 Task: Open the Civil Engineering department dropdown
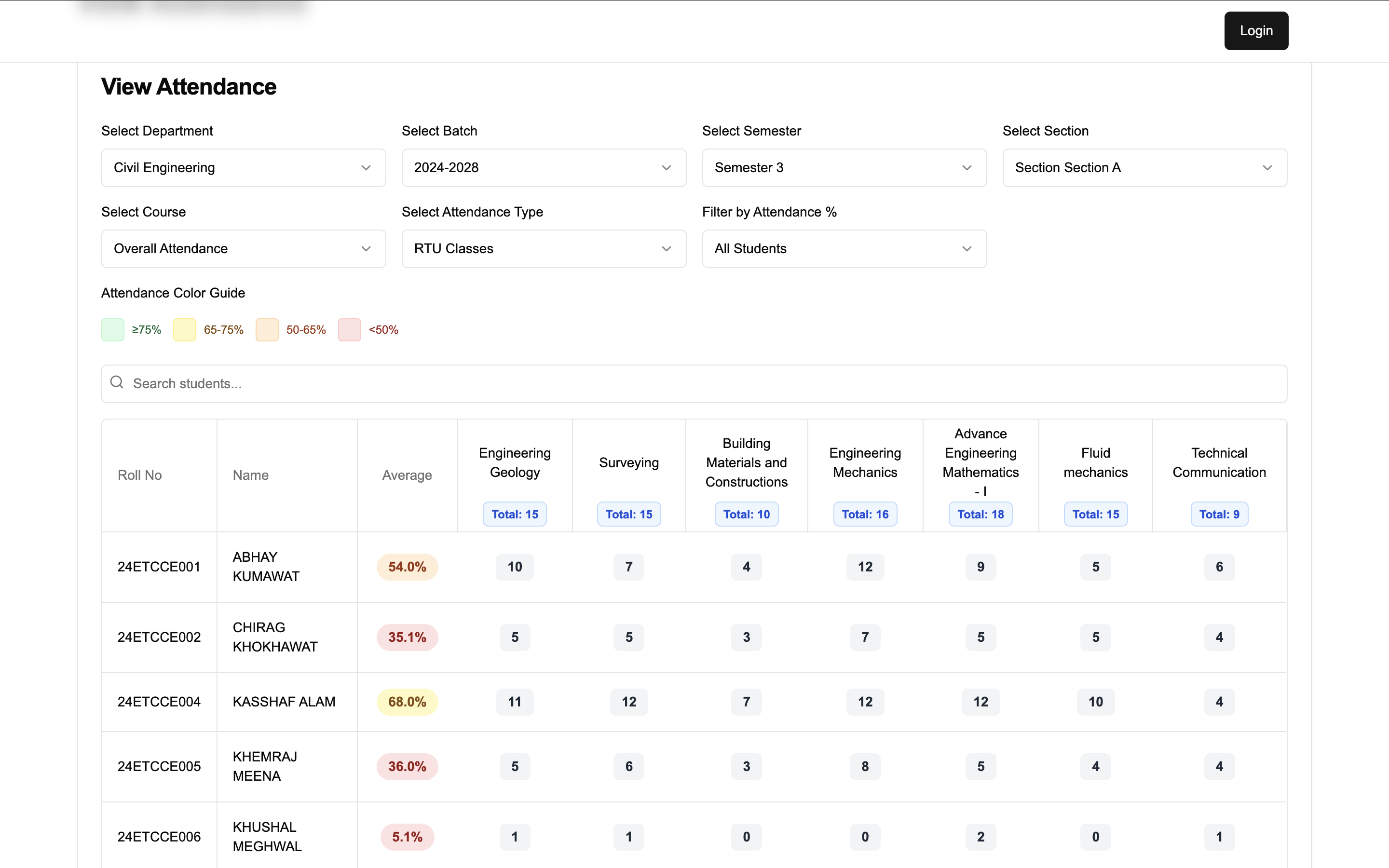click(244, 168)
